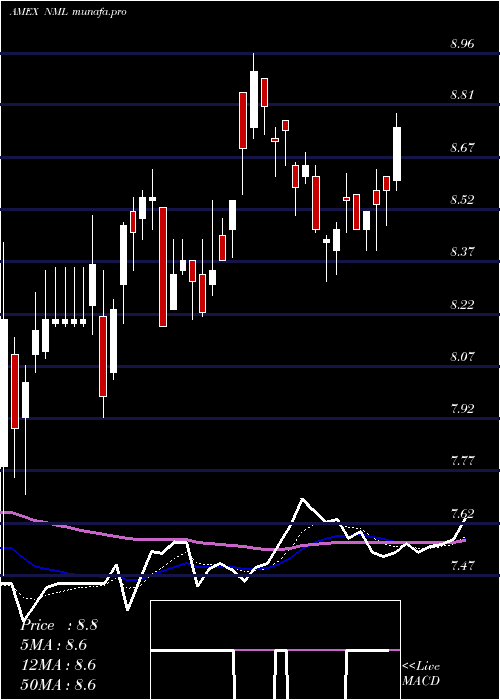Image resolution: width=500 pixels, height=700 pixels.
Task: Click the 8.07 price axis label
Action: click(x=462, y=356)
